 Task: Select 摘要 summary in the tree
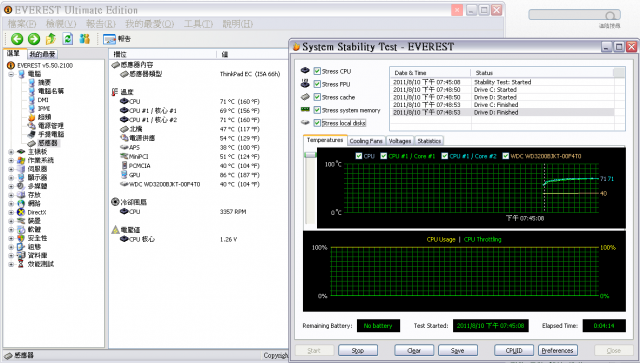[x=44, y=82]
